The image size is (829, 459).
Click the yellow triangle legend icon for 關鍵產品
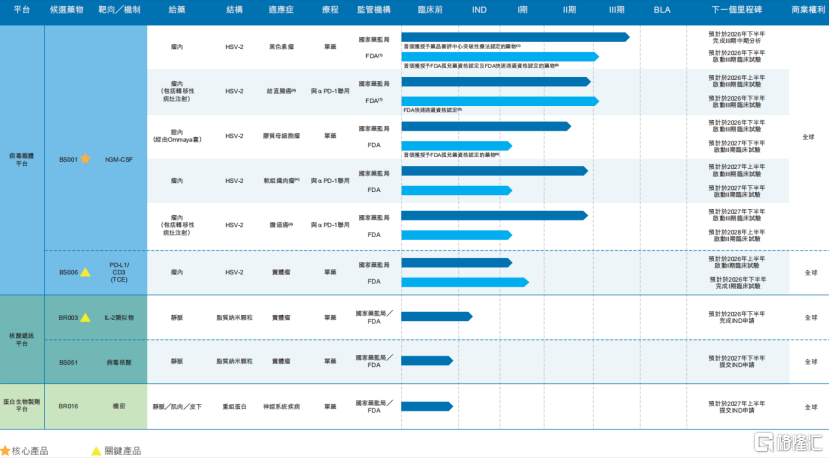(96, 451)
